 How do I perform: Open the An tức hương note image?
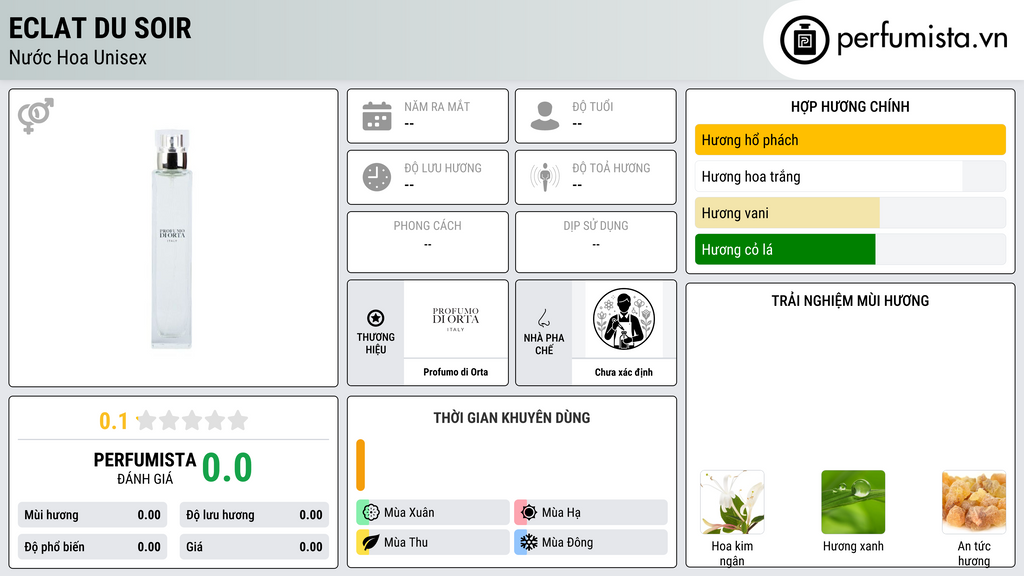[974, 502]
